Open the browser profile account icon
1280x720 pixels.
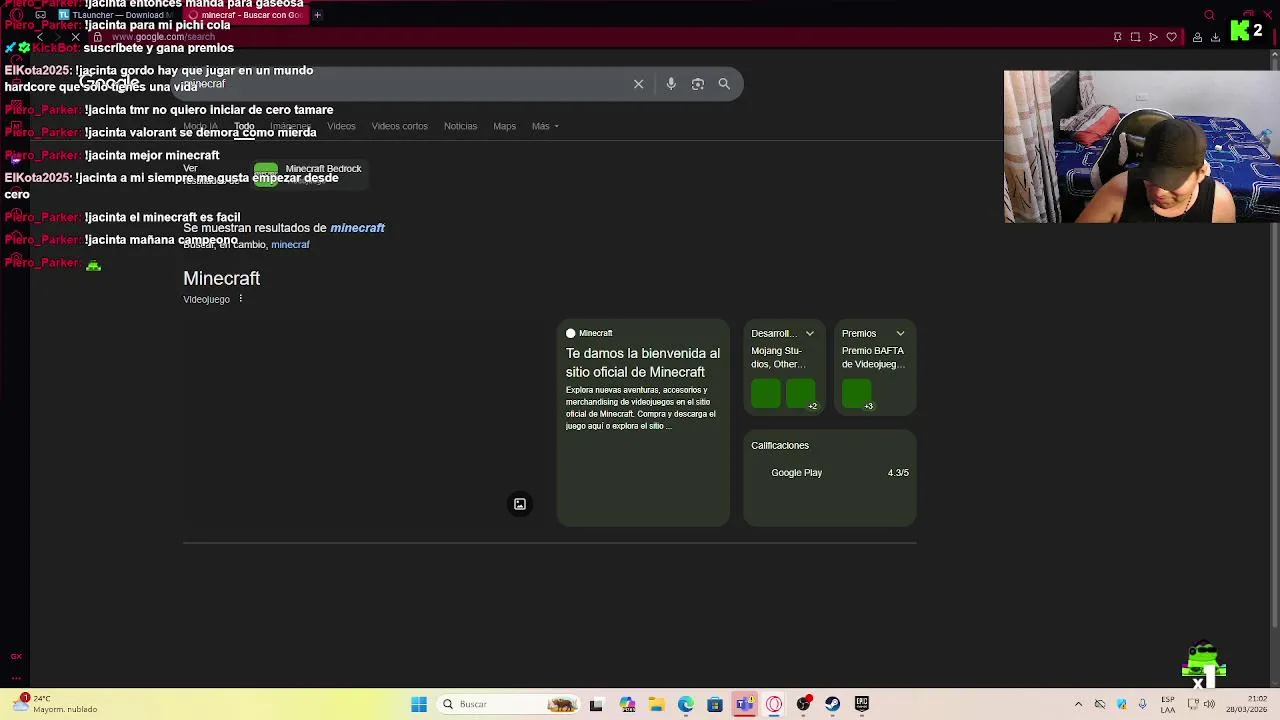point(1197,37)
